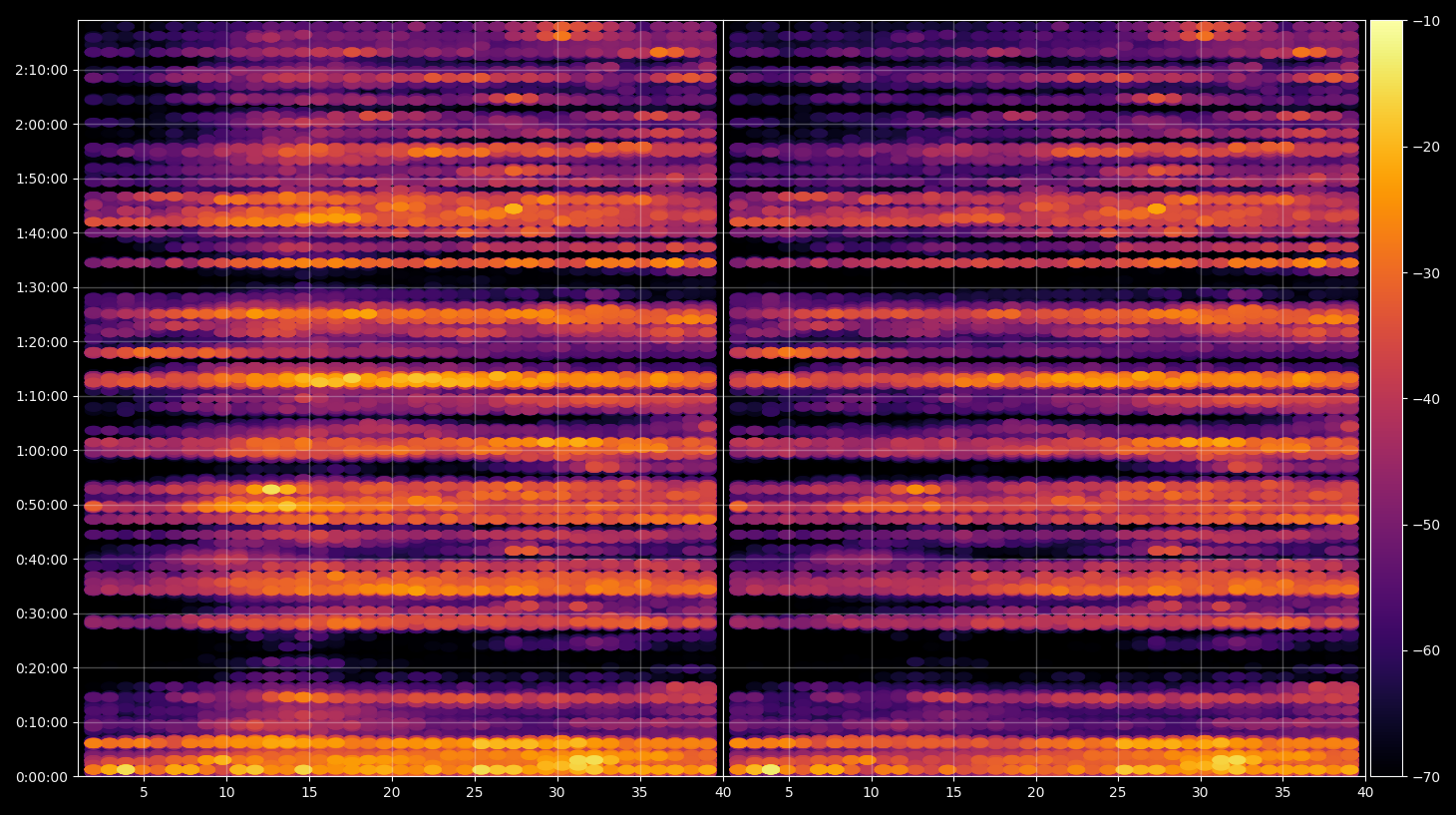Click x-axis label 35 of right heatmap
Screen dimensions: 1456x815
[x=1282, y=793]
